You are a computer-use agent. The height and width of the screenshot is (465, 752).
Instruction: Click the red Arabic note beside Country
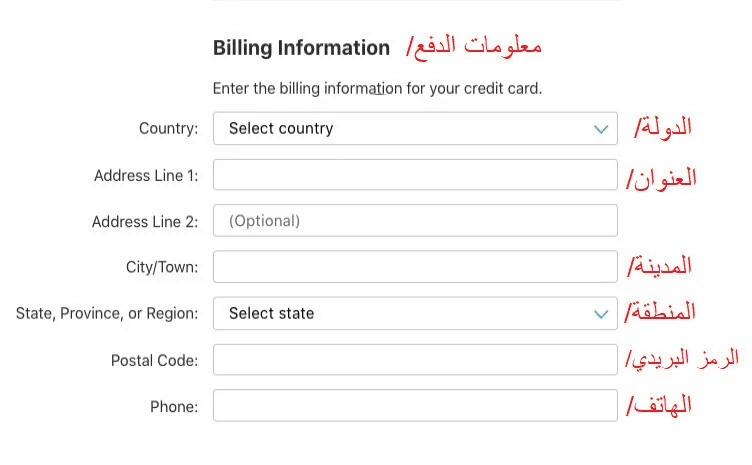(x=664, y=127)
